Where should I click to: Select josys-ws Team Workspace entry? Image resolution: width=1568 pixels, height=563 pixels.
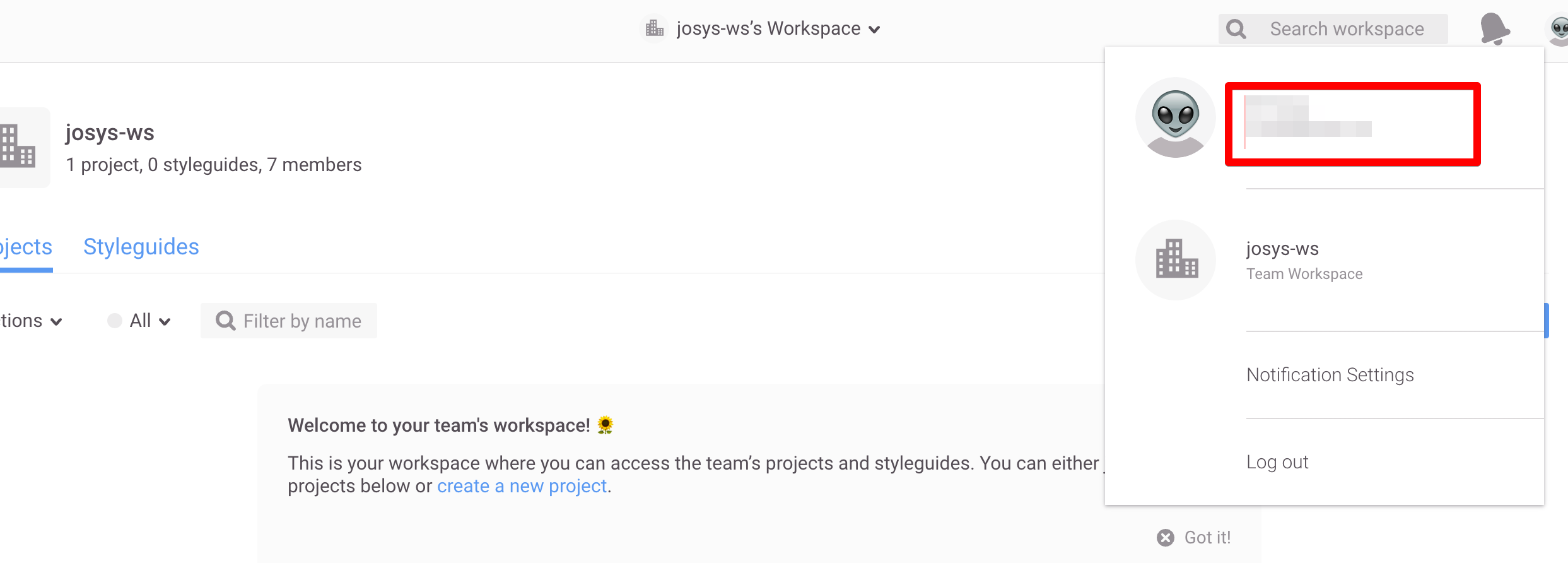[1304, 260]
